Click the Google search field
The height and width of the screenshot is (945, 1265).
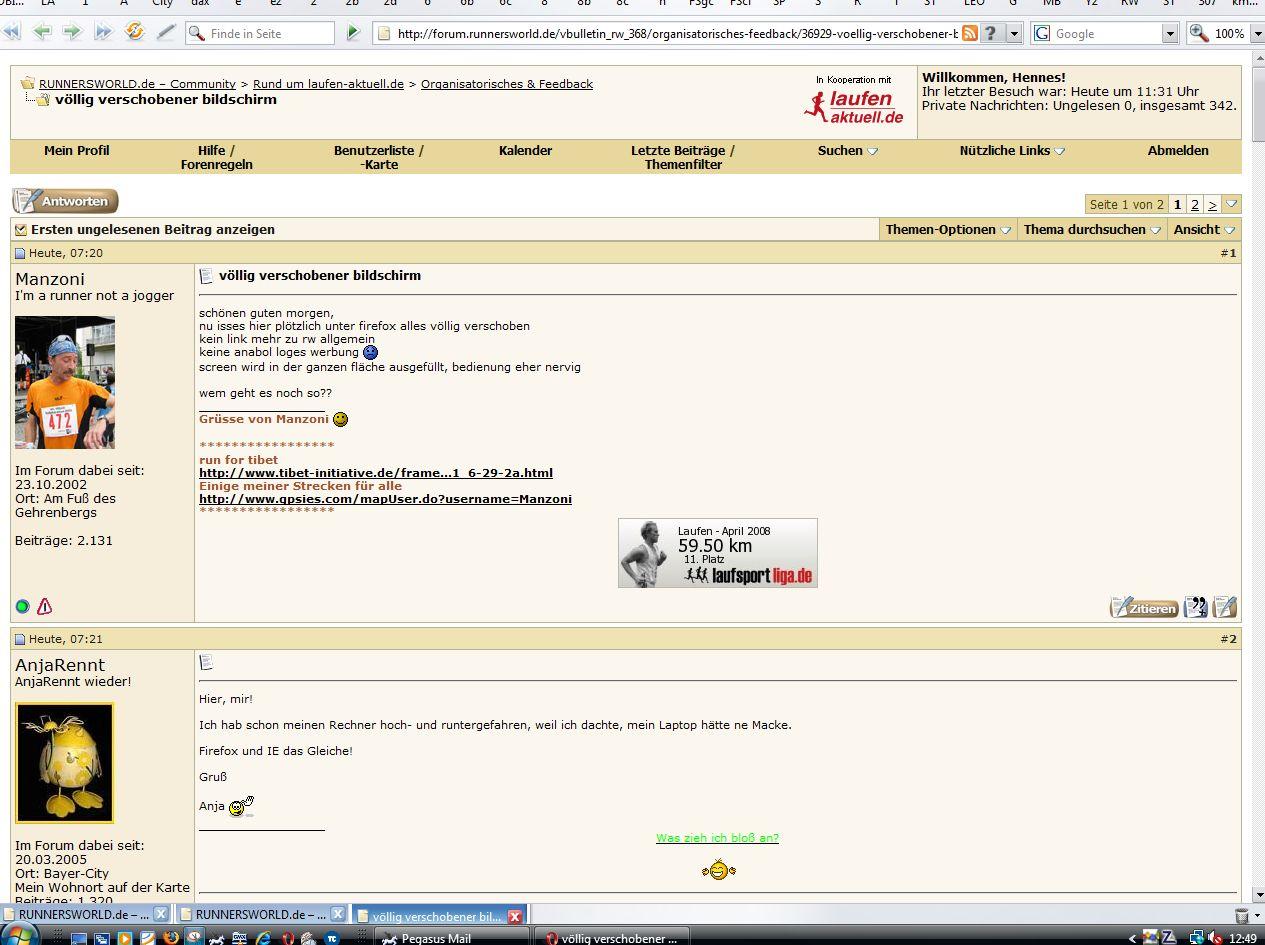[1106, 34]
